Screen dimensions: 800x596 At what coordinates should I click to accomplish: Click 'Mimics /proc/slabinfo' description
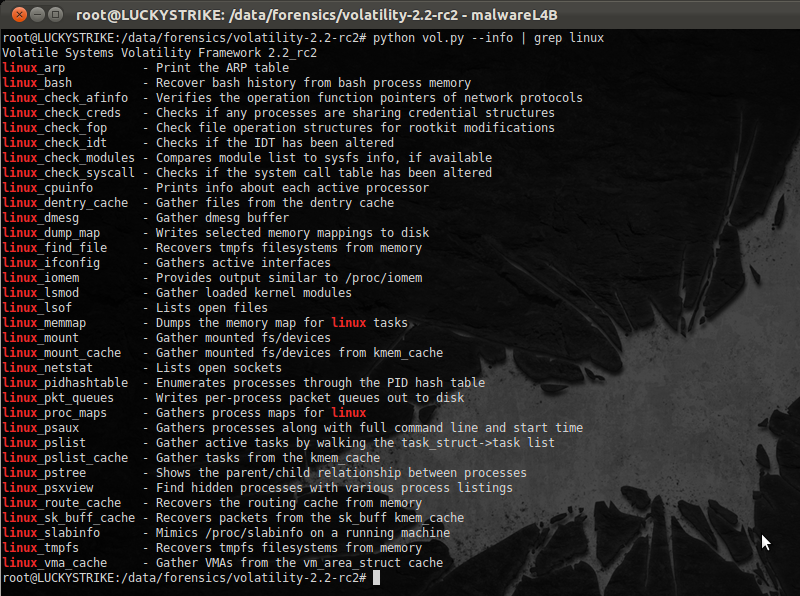click(x=303, y=533)
